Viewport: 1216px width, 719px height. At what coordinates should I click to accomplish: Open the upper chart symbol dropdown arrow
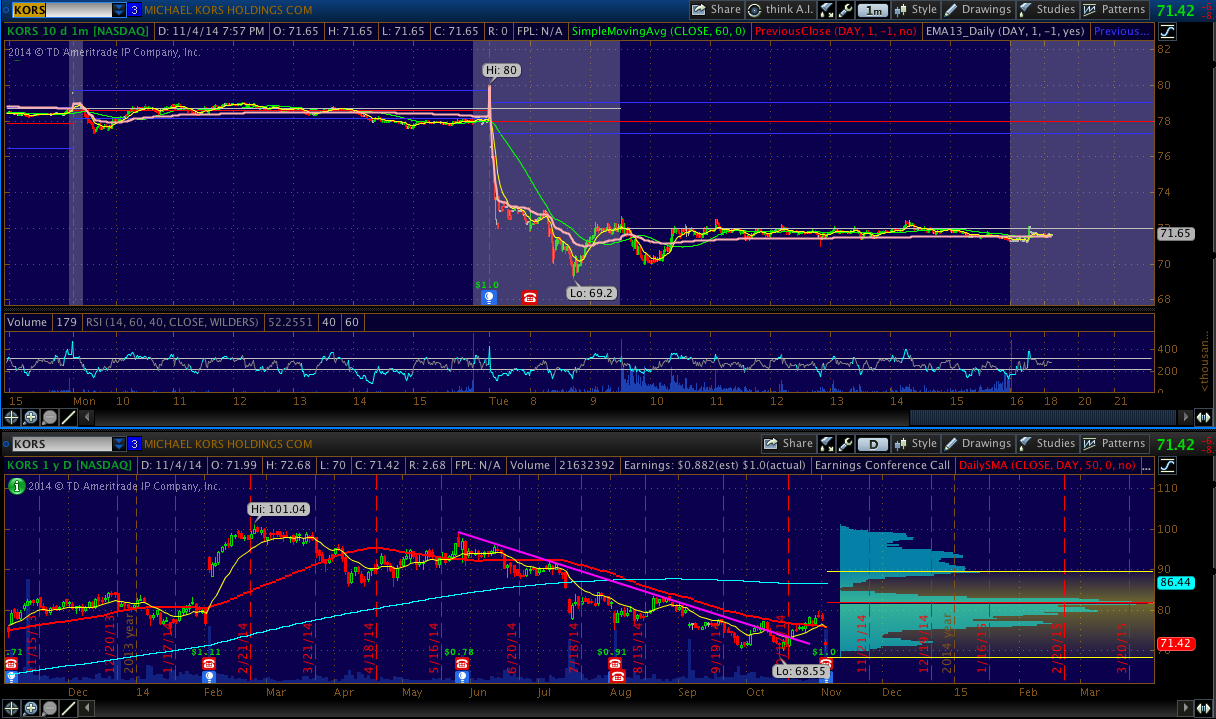point(119,10)
